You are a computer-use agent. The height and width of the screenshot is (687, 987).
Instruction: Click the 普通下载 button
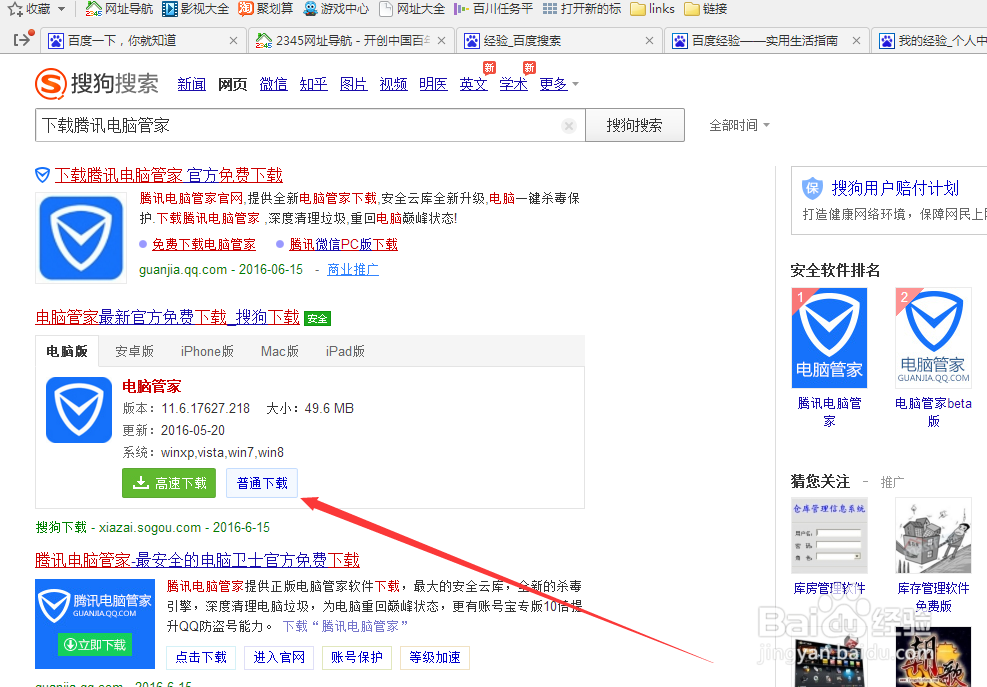(x=262, y=483)
